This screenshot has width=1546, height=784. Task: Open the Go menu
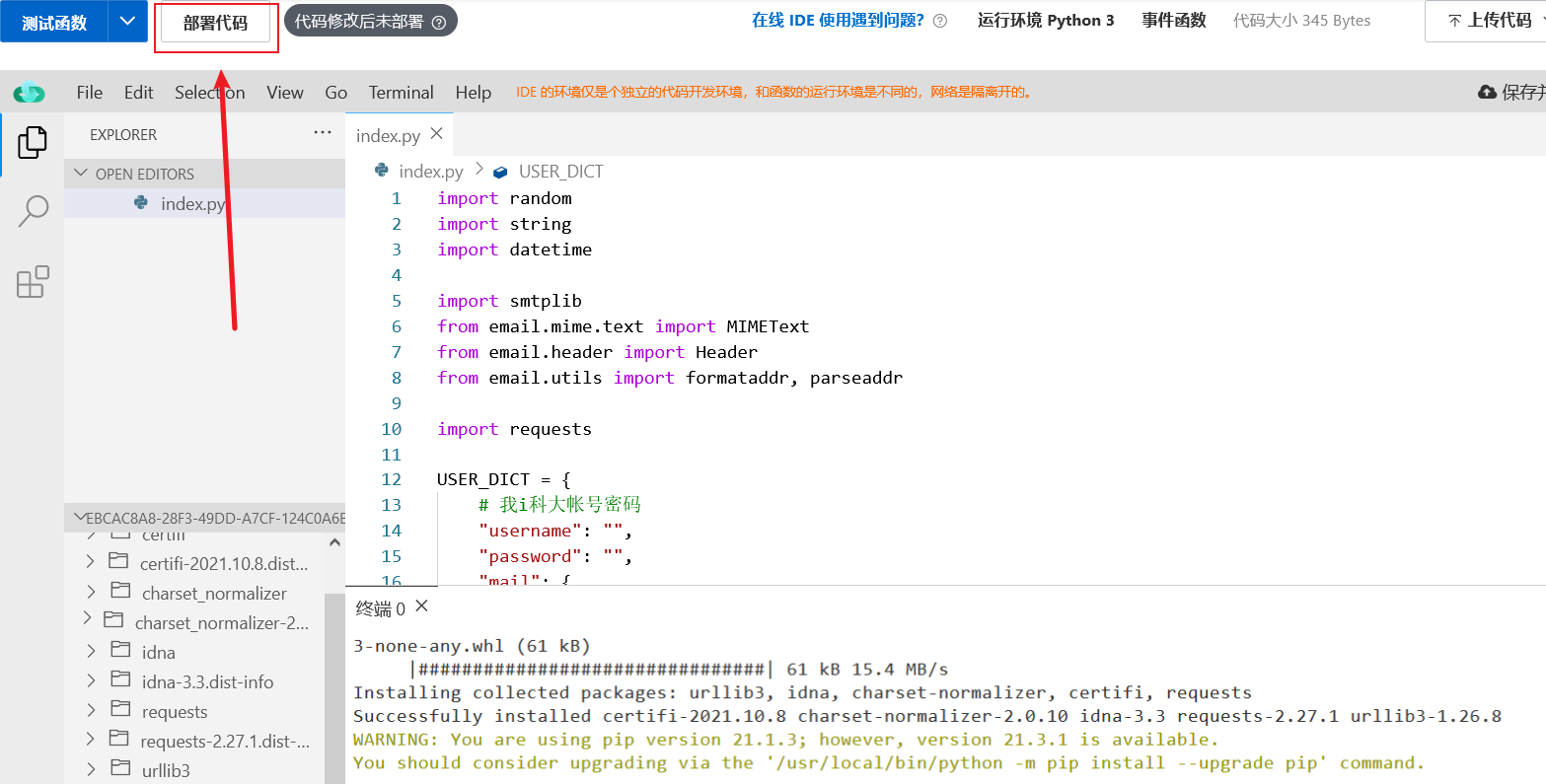[336, 93]
